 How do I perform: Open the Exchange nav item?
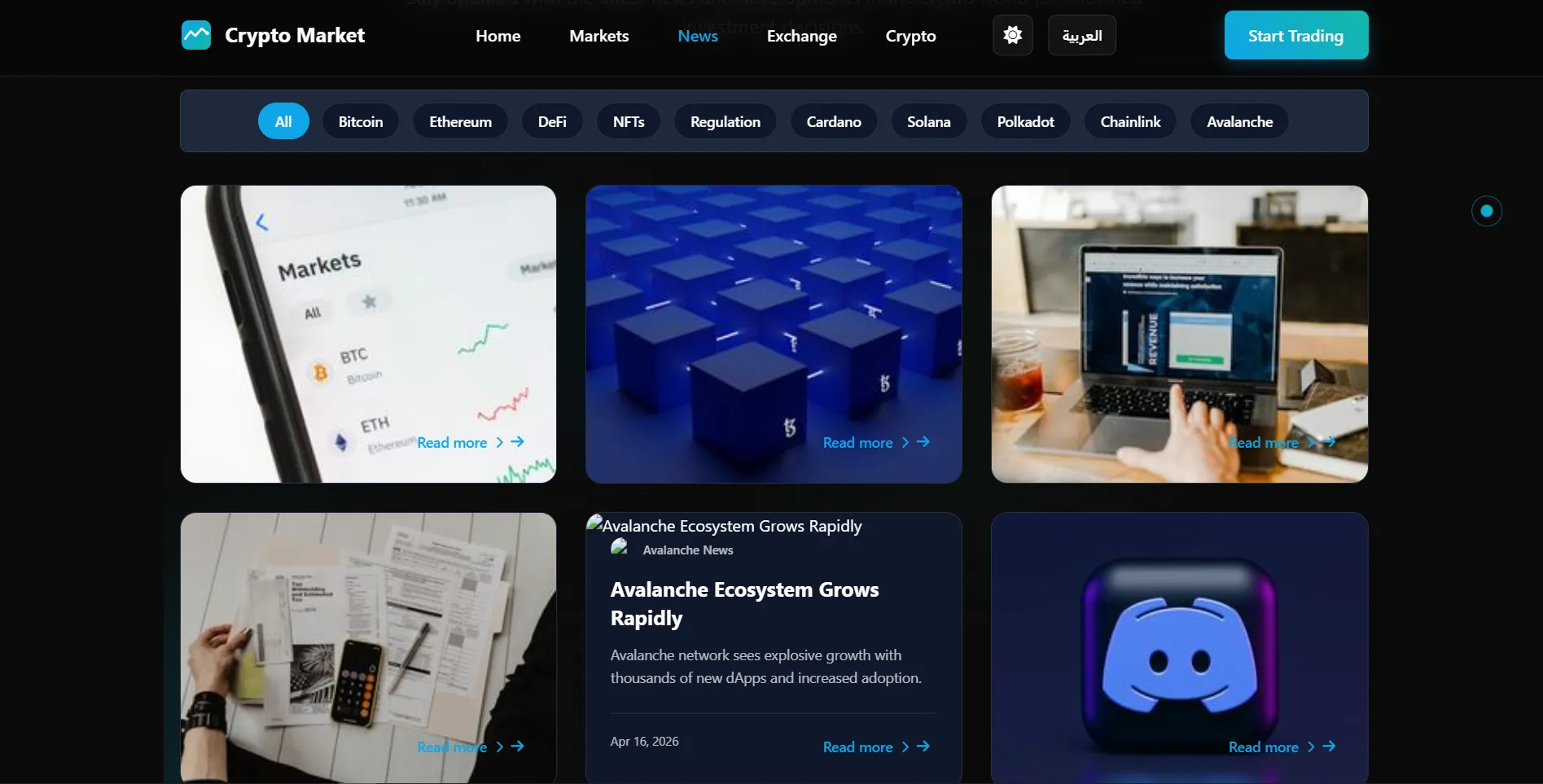pos(802,36)
